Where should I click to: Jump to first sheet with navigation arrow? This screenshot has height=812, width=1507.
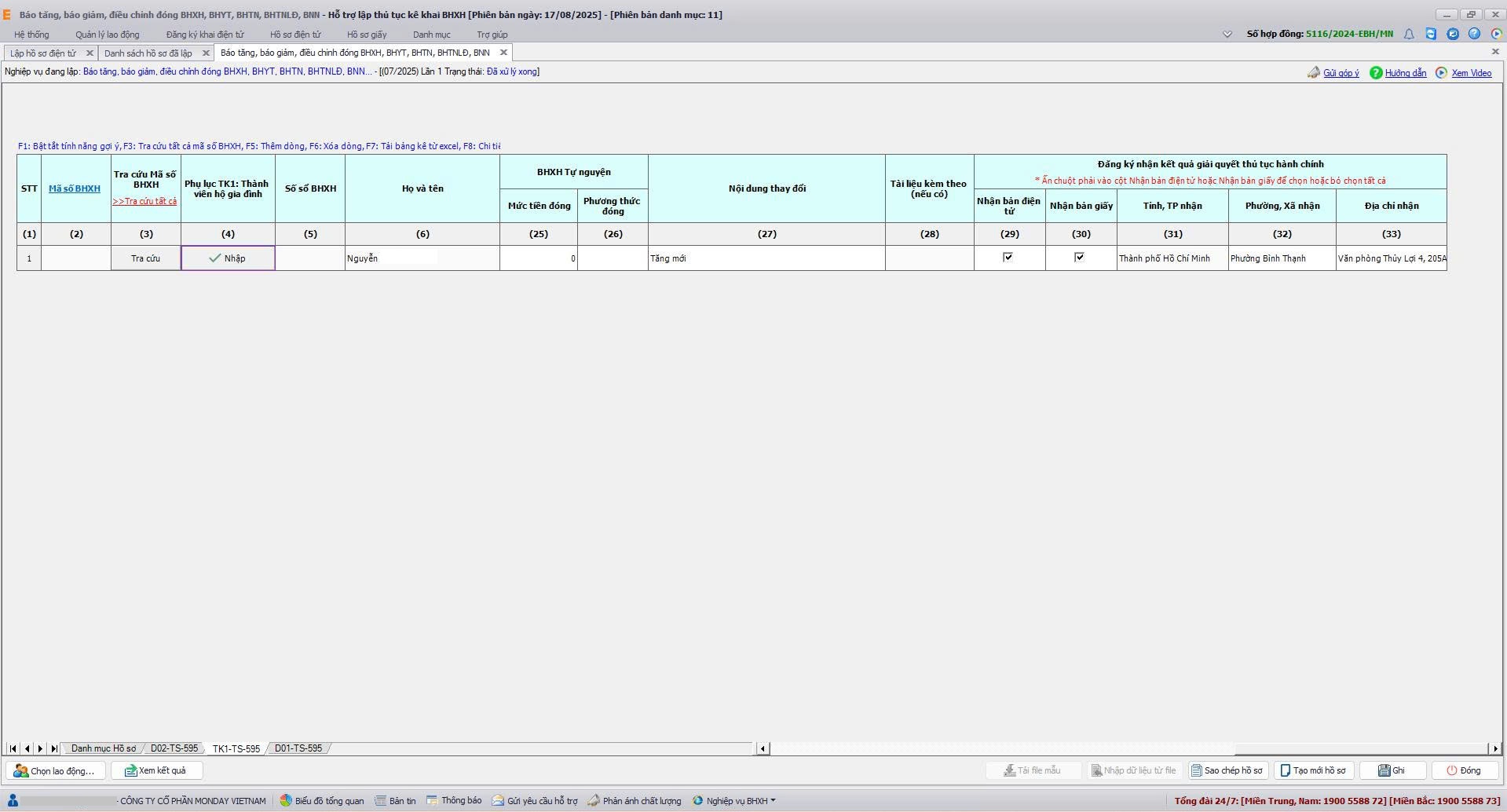(13, 748)
